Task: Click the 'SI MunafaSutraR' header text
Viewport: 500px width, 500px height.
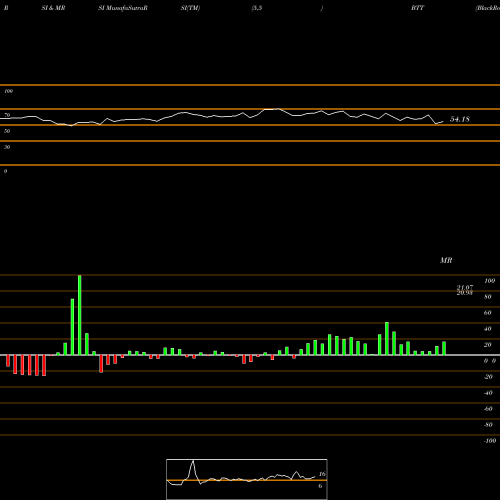Action: (x=123, y=8)
